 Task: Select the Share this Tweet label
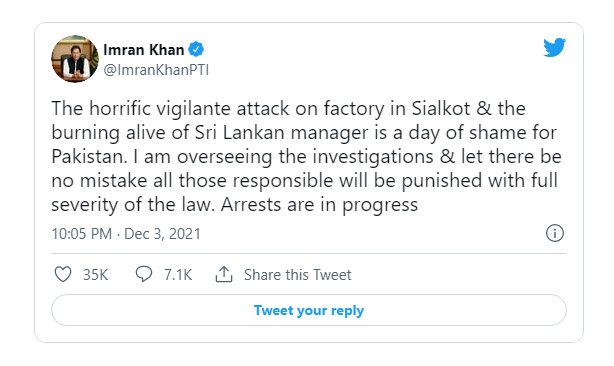click(x=298, y=275)
